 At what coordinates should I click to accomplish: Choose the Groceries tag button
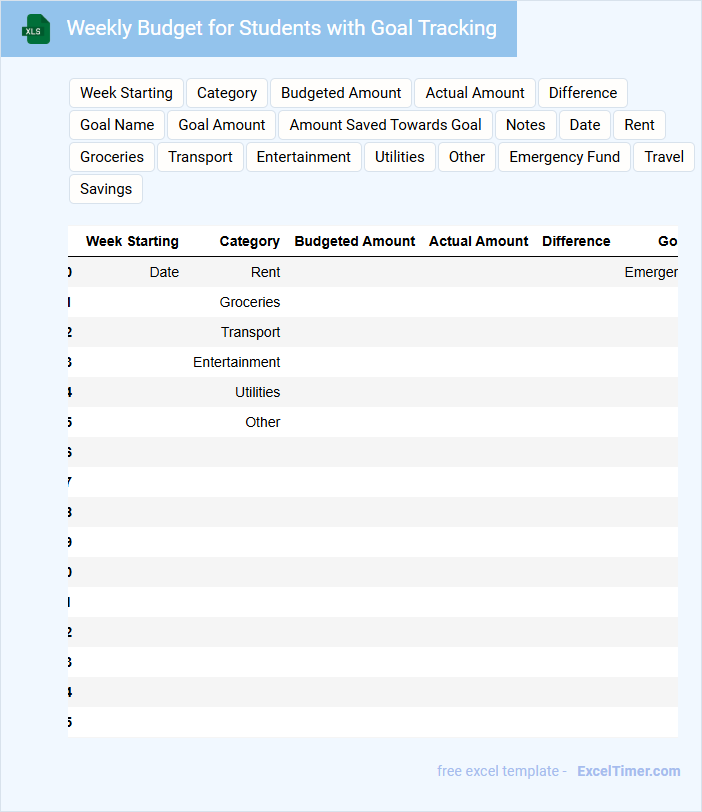(x=112, y=157)
